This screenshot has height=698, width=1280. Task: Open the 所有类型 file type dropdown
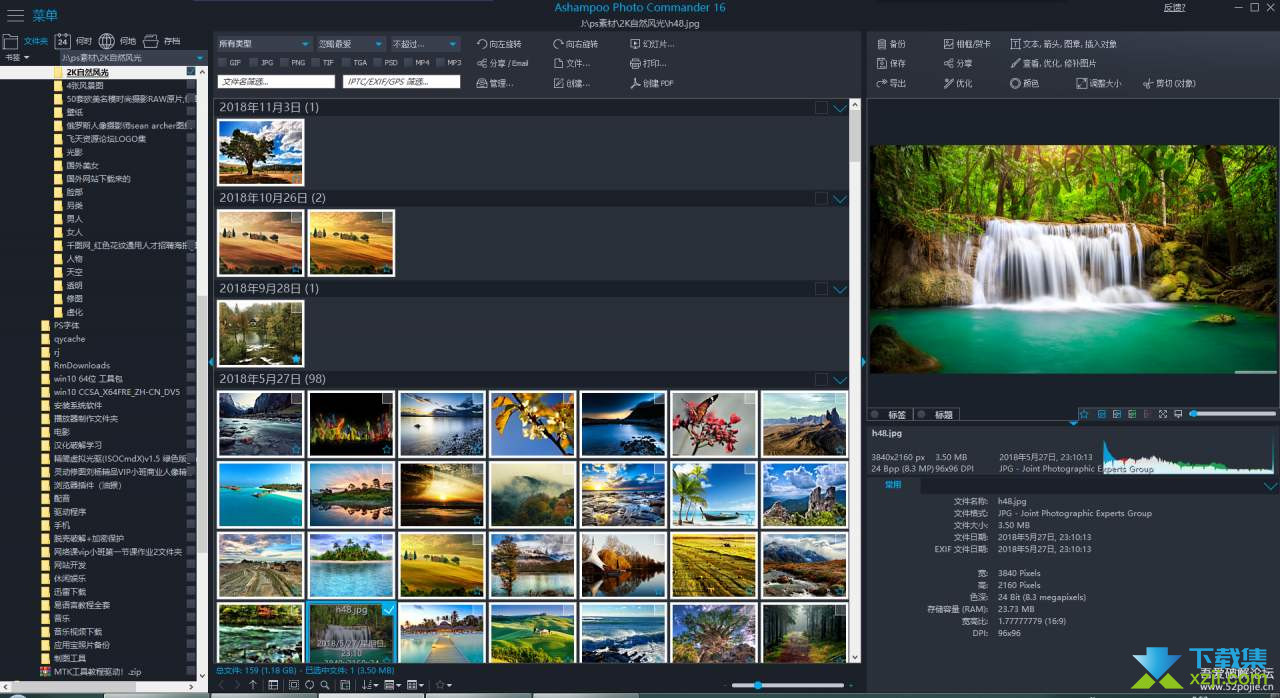pyautogui.click(x=264, y=44)
